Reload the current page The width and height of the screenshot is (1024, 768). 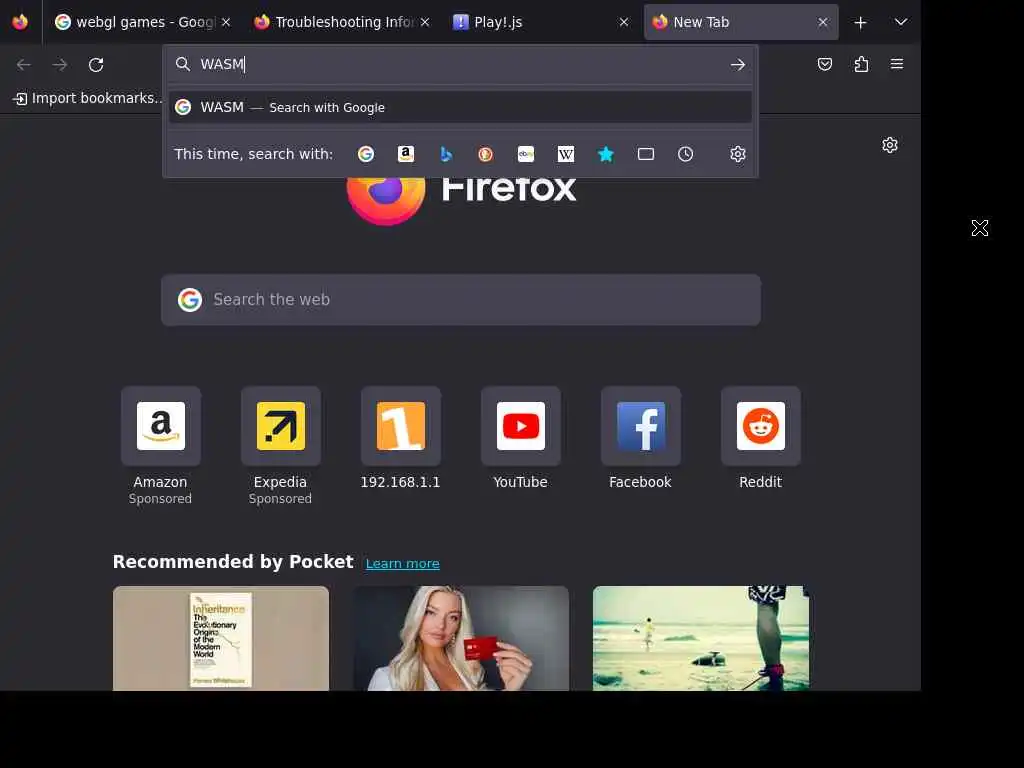[x=96, y=65]
